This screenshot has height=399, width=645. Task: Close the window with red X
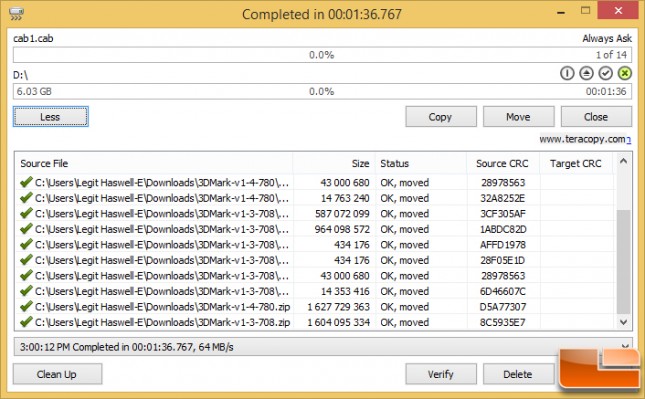click(x=618, y=10)
